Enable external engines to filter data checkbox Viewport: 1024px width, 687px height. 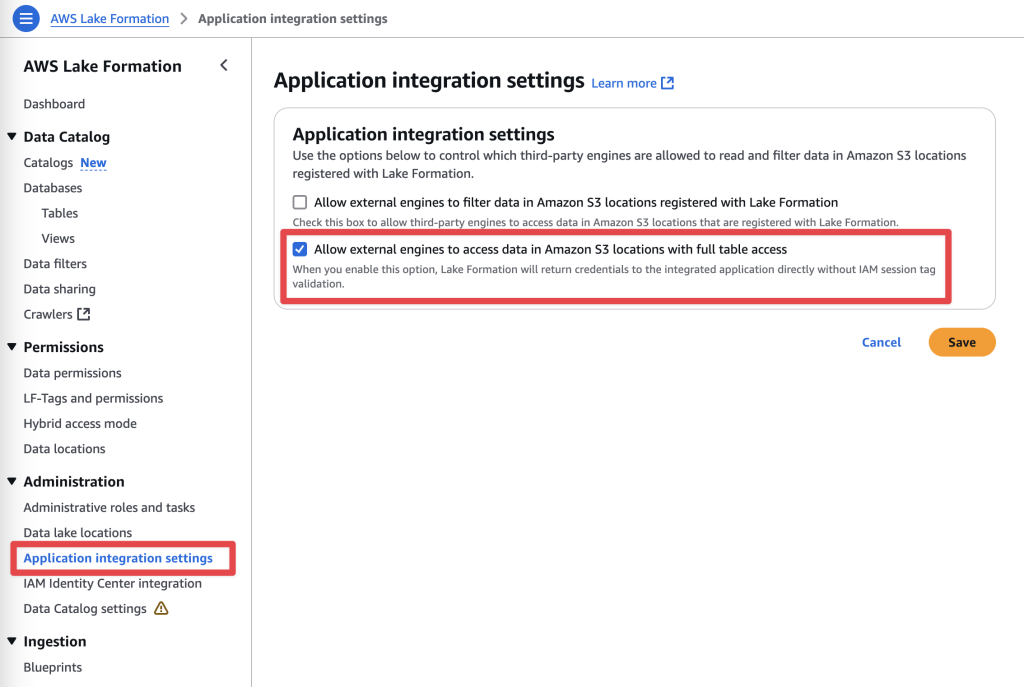click(x=300, y=202)
